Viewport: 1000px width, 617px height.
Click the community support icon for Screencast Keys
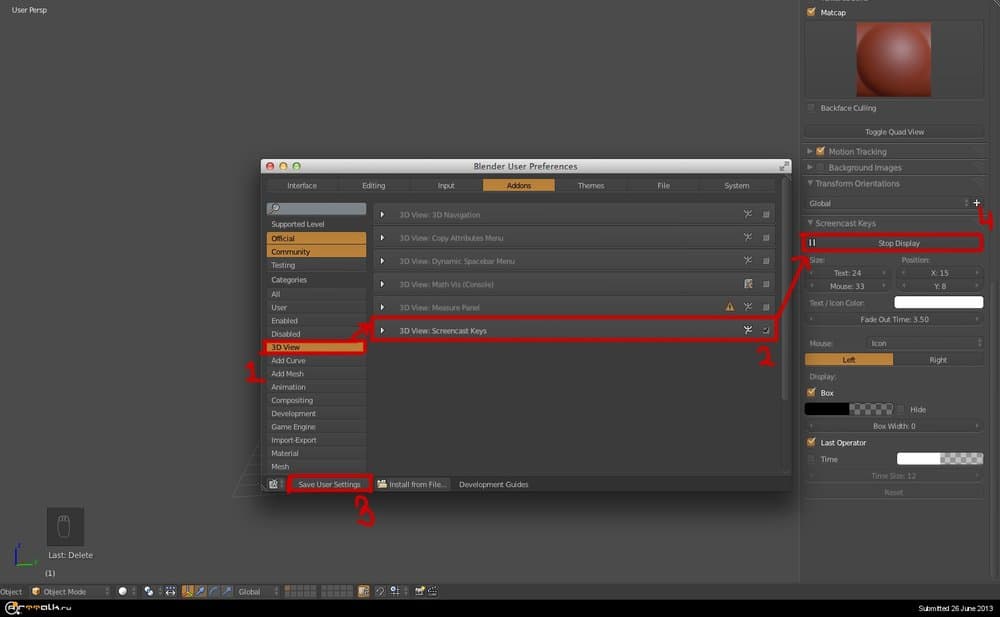pyautogui.click(x=747, y=330)
